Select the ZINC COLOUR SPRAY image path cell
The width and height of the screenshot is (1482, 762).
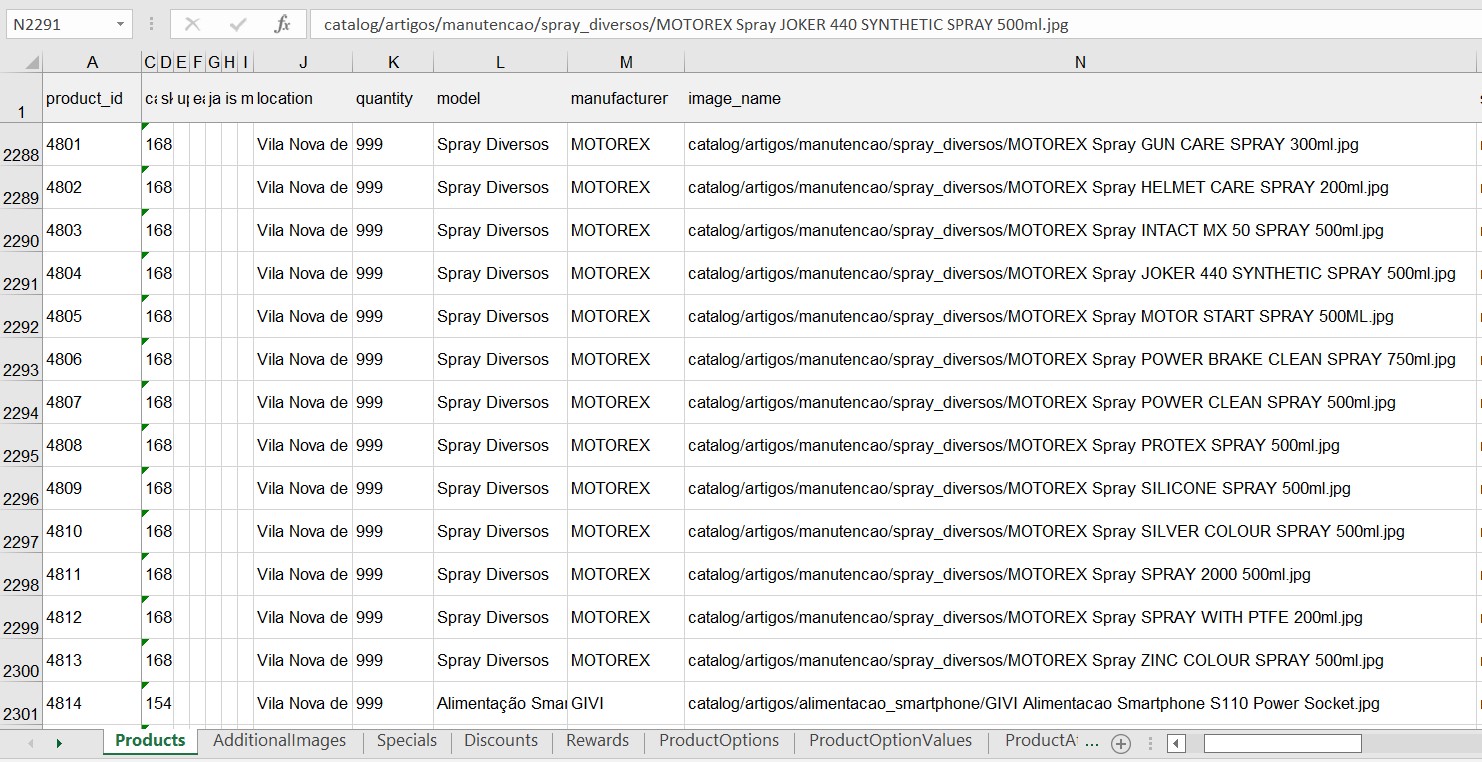click(x=1080, y=660)
